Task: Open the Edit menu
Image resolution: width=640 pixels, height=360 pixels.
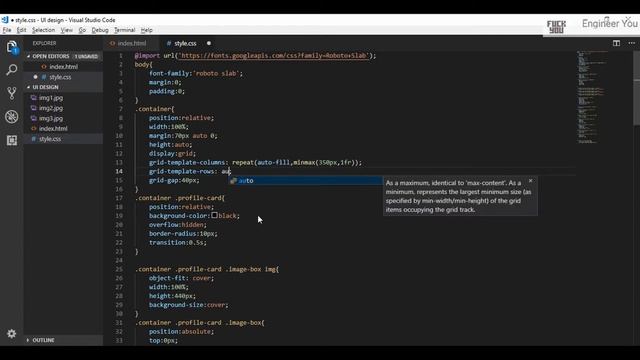Action: 21,30
